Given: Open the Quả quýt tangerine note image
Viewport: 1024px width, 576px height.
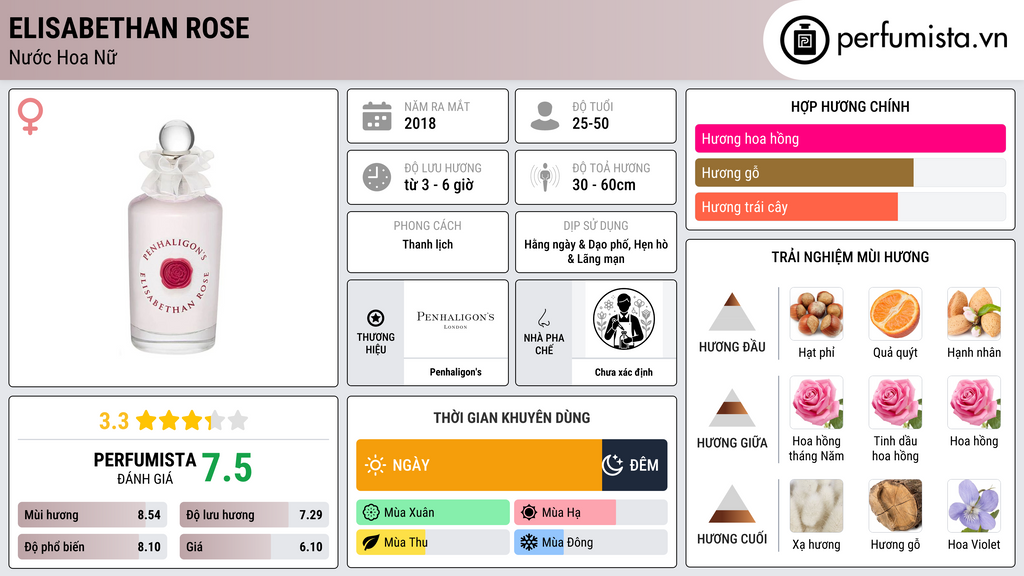Looking at the screenshot, I should pos(895,314).
